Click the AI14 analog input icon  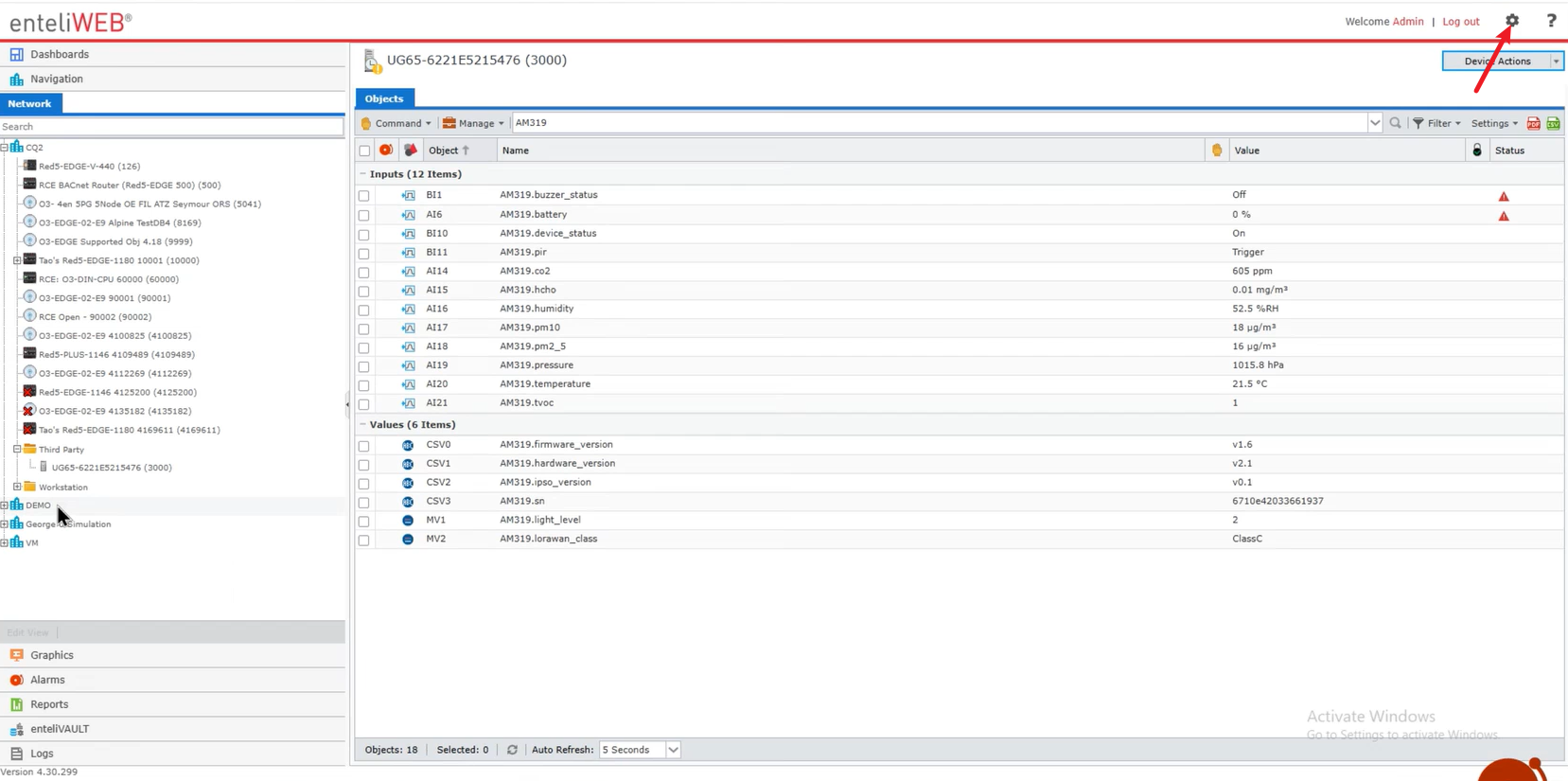pyautogui.click(x=408, y=271)
